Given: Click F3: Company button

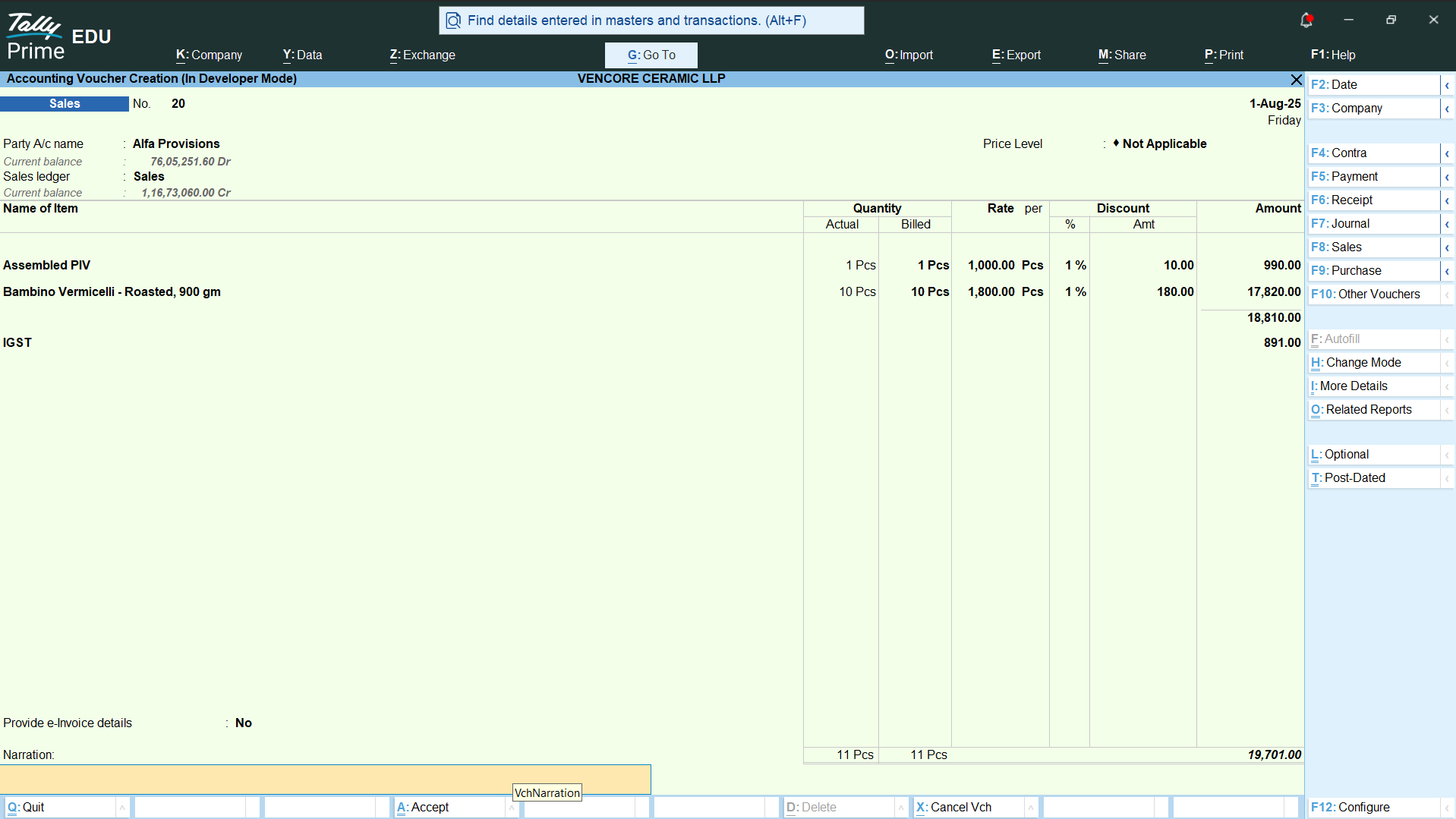Looking at the screenshot, I should [1373, 109].
